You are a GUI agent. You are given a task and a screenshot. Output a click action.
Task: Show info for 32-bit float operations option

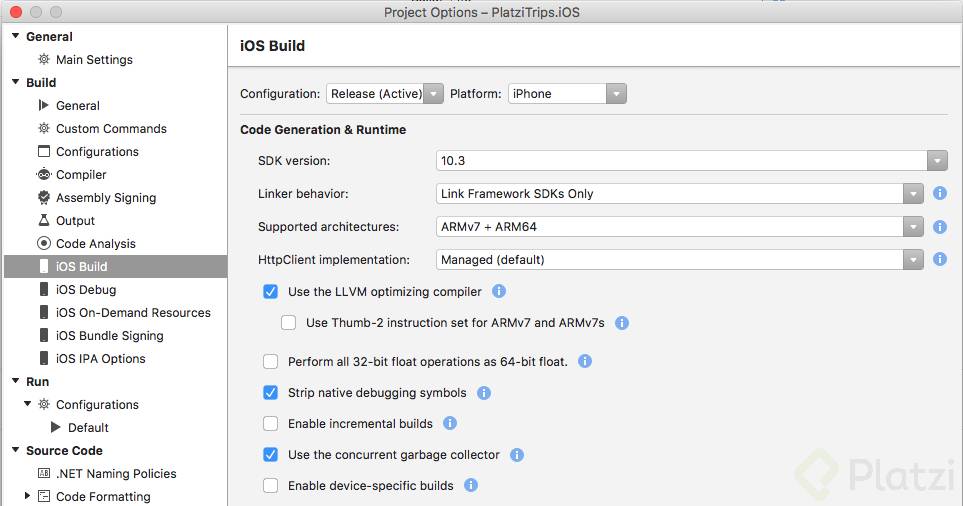coord(585,361)
